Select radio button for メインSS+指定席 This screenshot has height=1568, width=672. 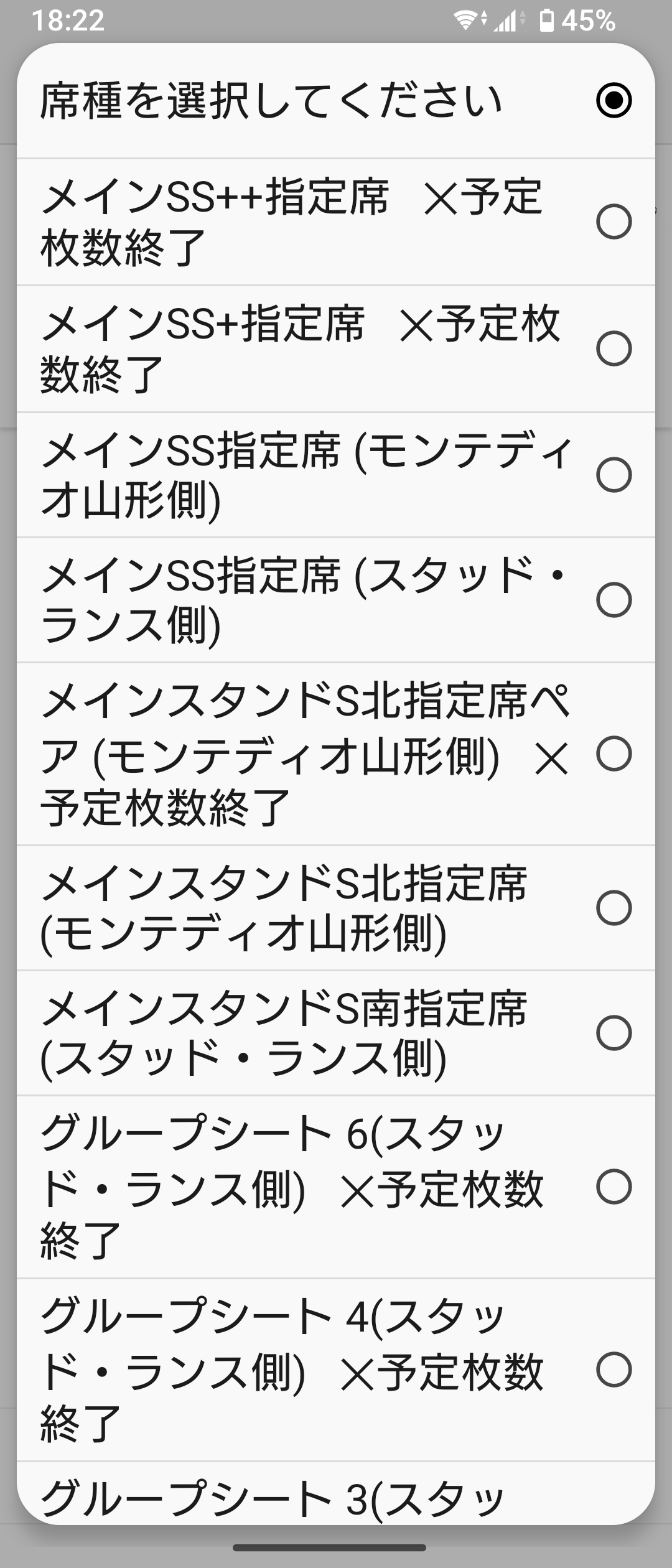(614, 348)
